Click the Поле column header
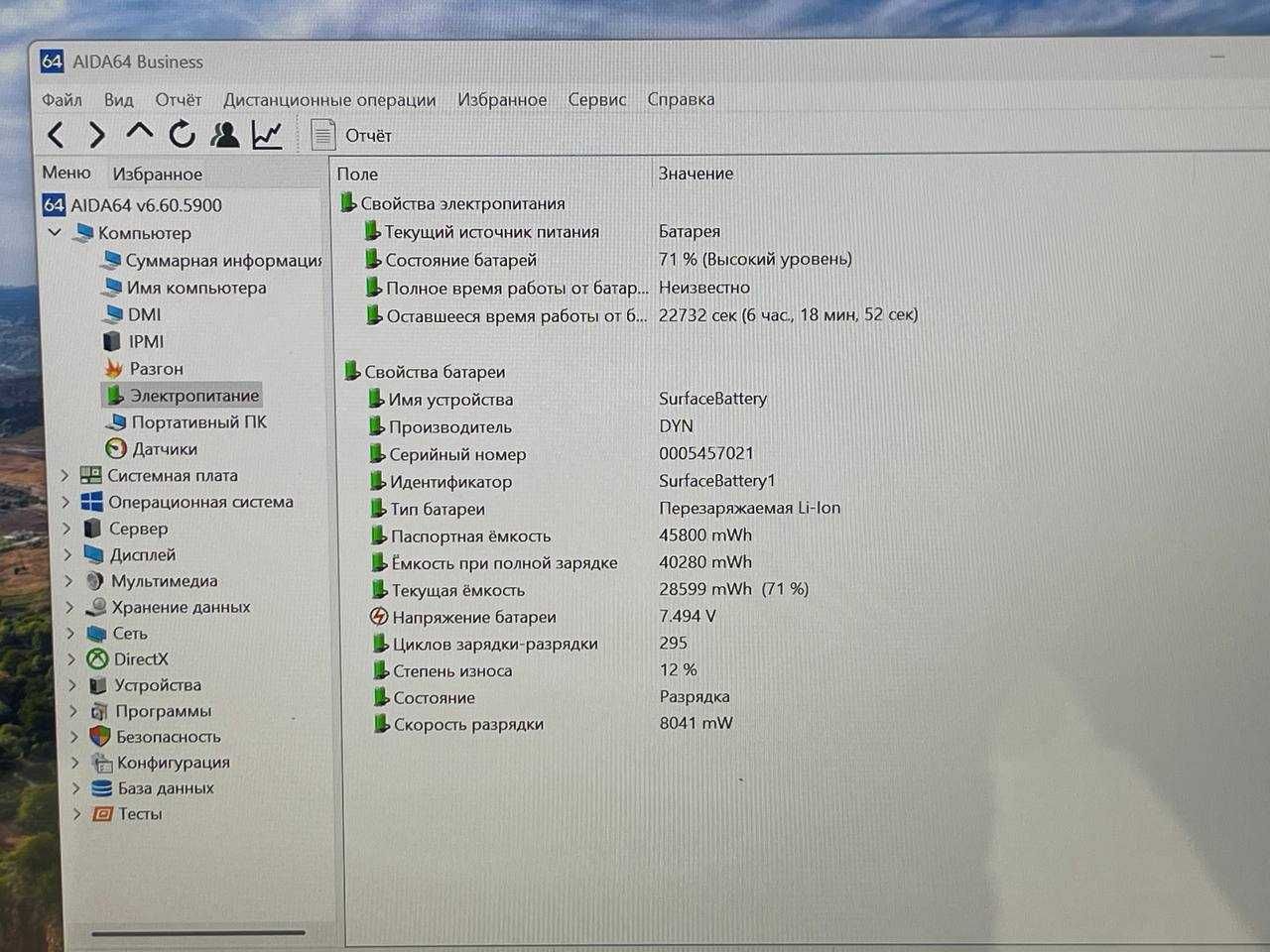Image resolution: width=1270 pixels, height=952 pixels. 357,174
